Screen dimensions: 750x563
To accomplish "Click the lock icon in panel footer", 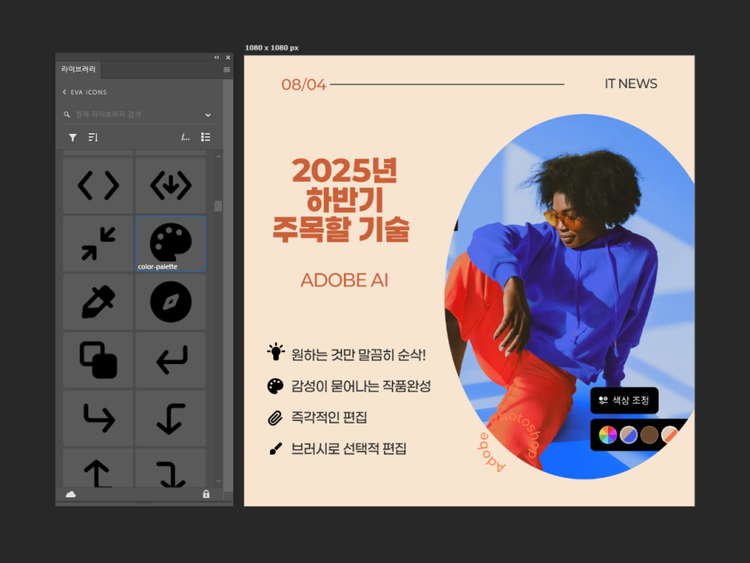I will (206, 494).
